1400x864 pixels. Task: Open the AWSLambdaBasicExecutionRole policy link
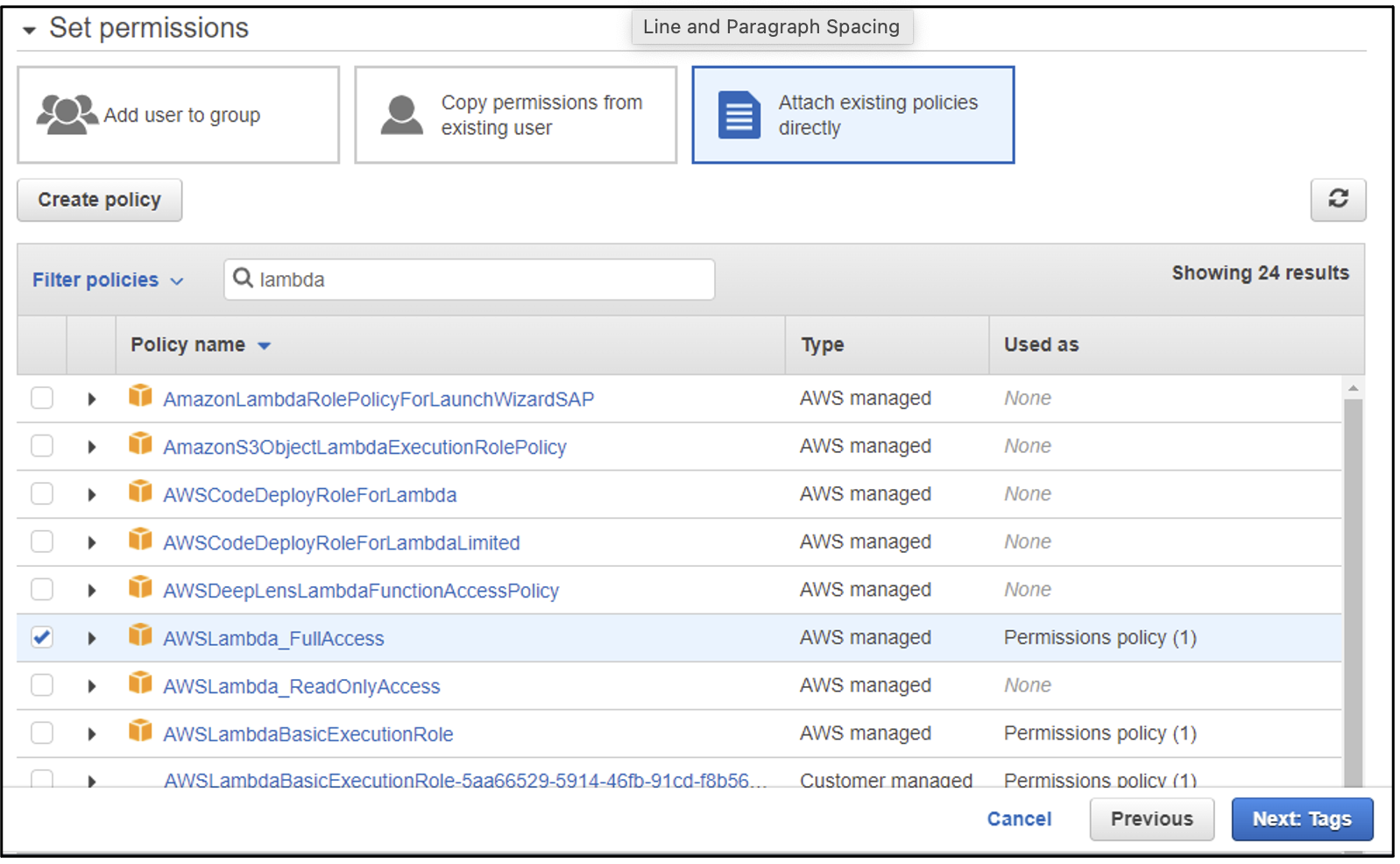pos(308,733)
